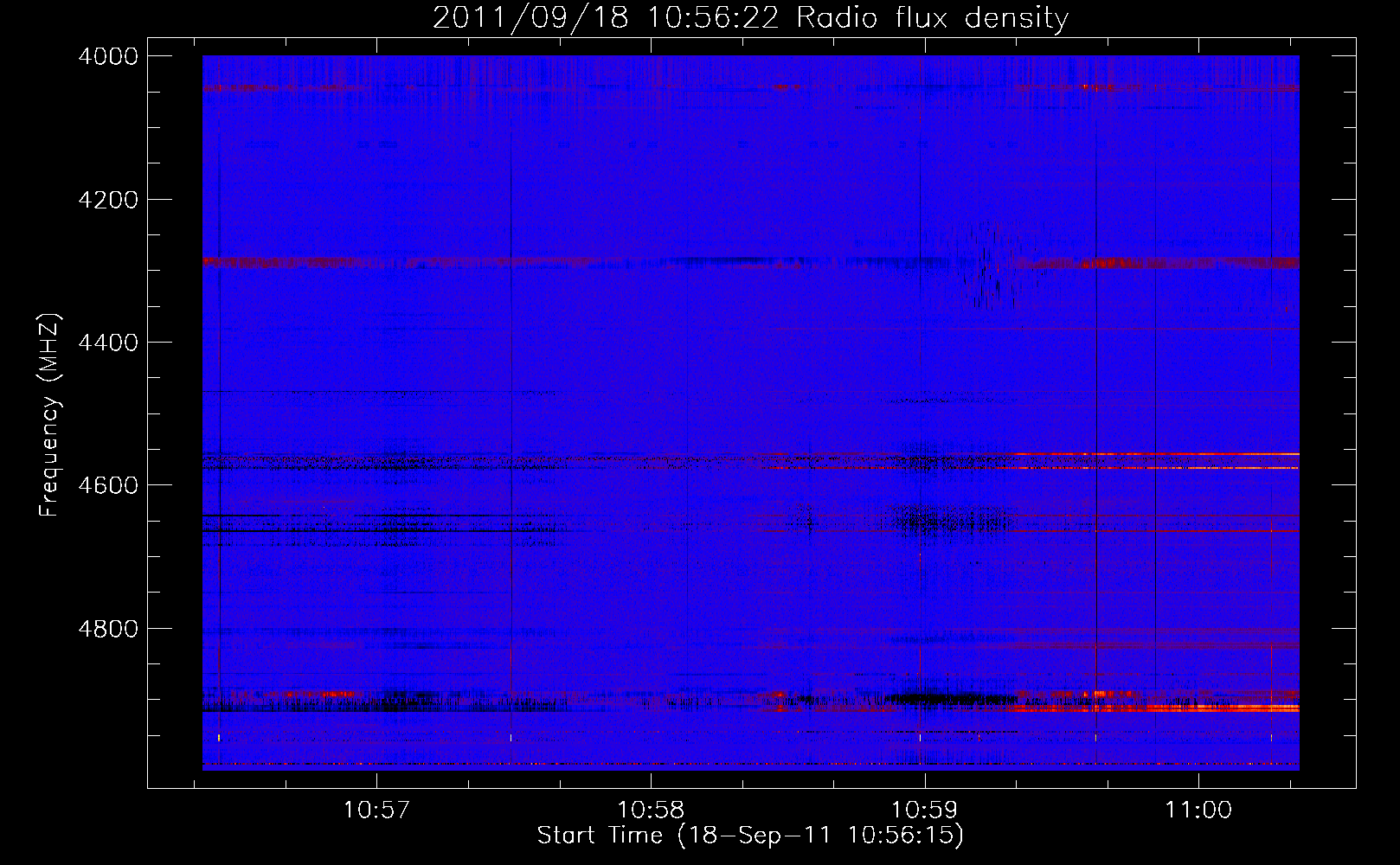
Task: Click the 10:59 time axis label
Action: pos(925,810)
